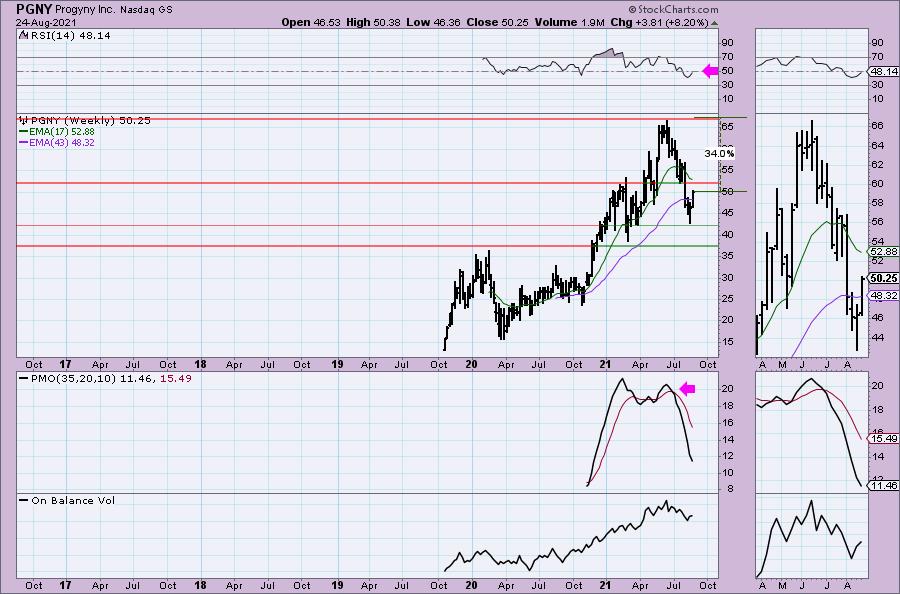
Task: Click the green up-triangle change indicator
Action: coord(714,23)
